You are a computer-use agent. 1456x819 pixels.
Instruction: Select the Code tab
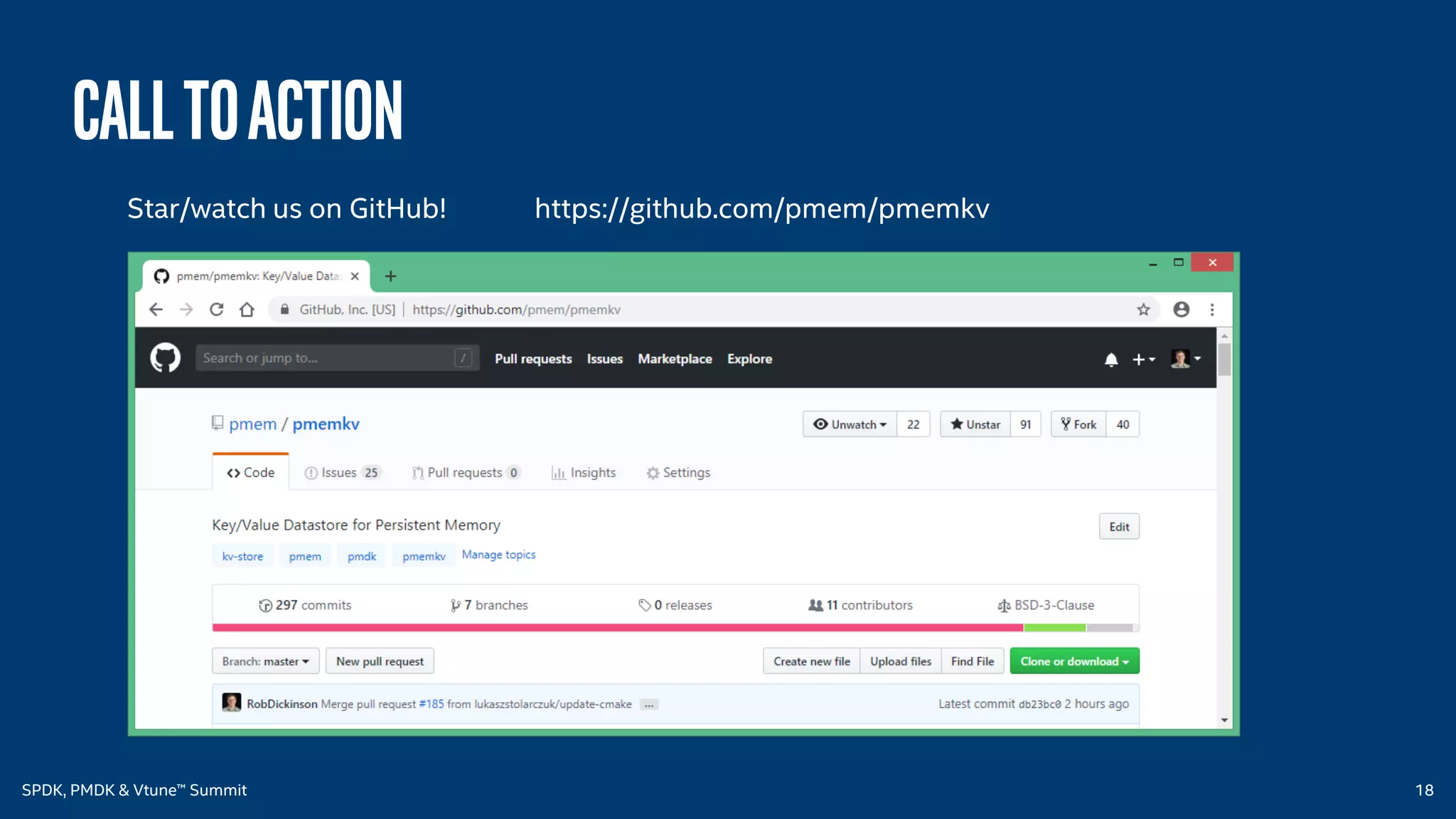click(250, 473)
